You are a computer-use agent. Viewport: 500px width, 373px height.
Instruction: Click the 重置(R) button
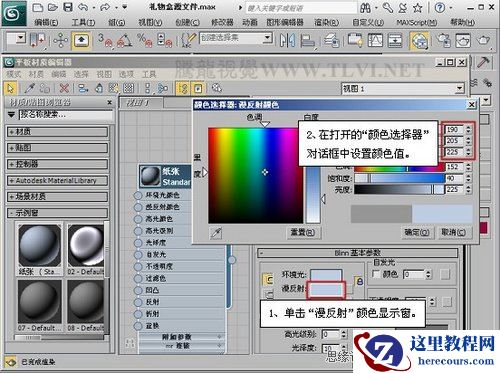pyautogui.click(x=304, y=232)
